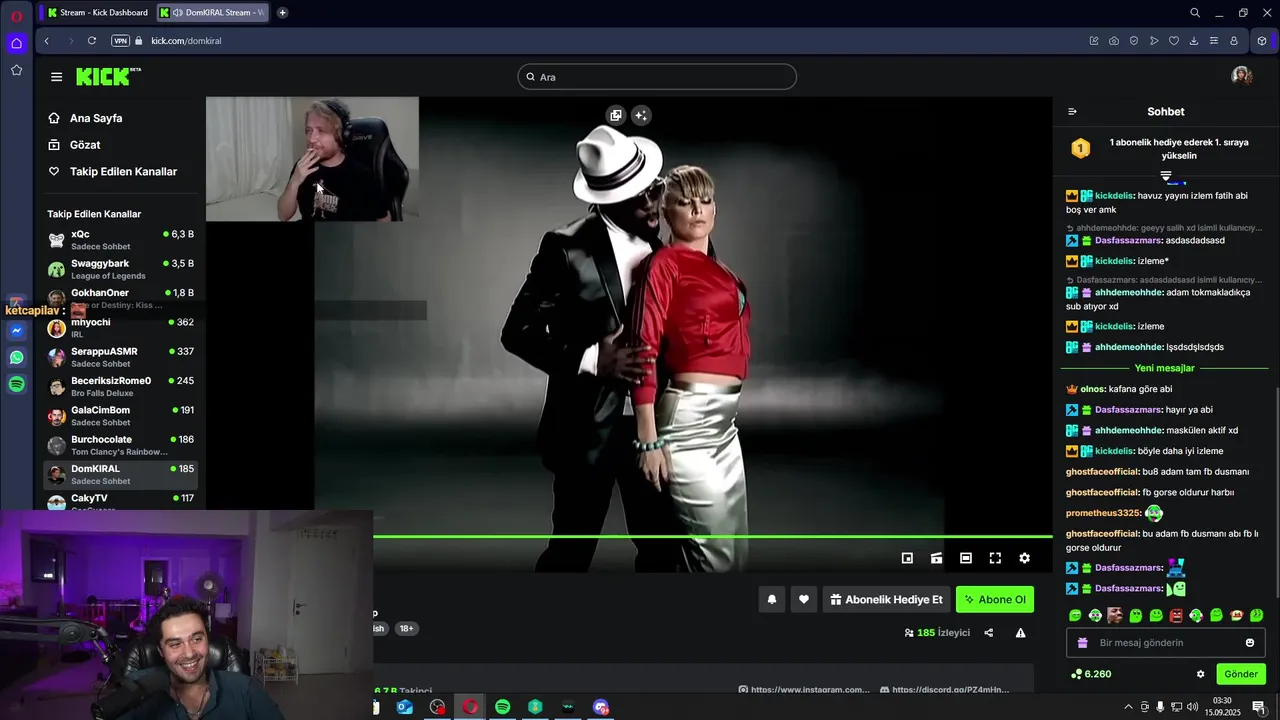Image resolution: width=1280 pixels, height=720 pixels.
Task: Click the multistream icon above video
Action: [x=616, y=115]
